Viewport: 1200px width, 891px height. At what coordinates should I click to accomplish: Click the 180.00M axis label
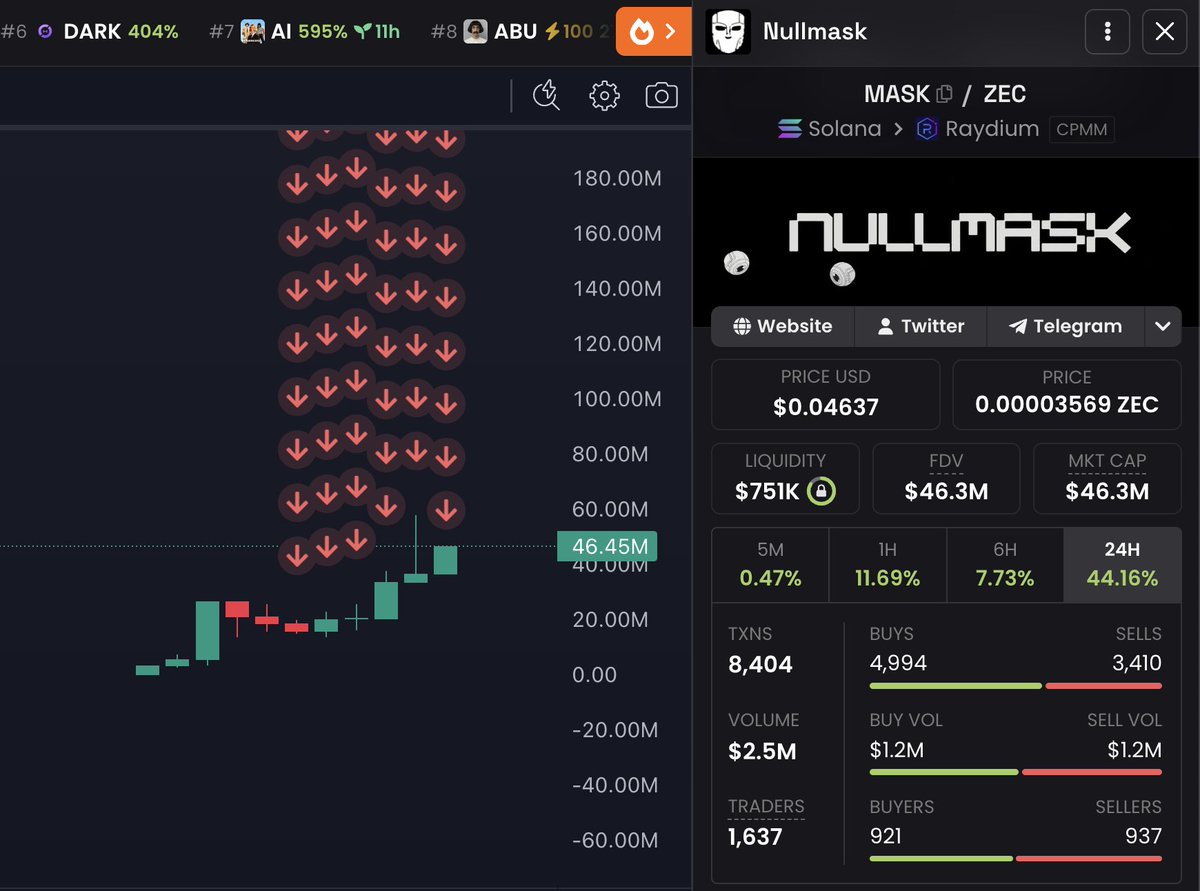[617, 179]
